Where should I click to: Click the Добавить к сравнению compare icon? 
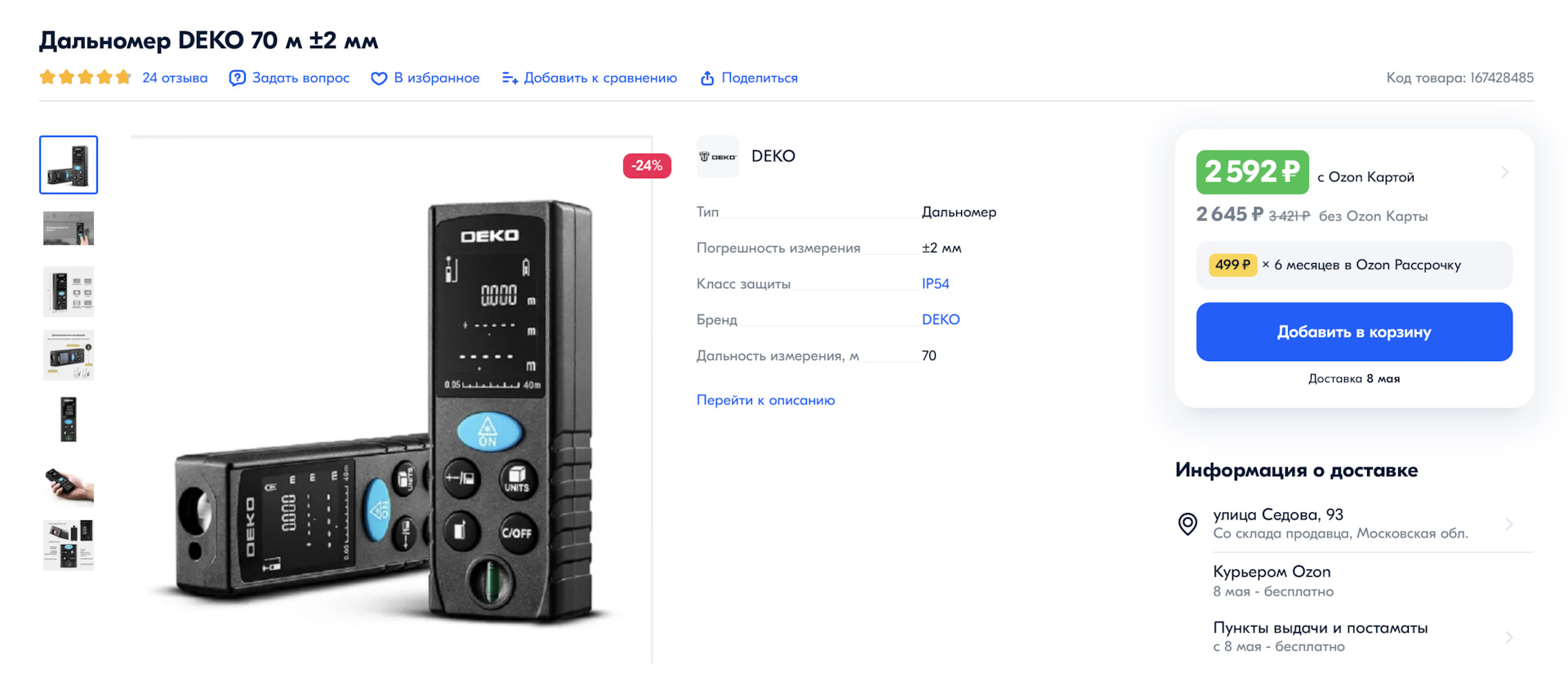(510, 78)
